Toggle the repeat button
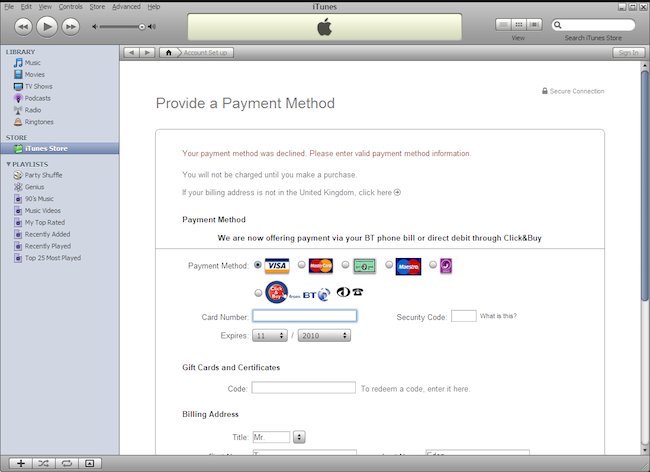 67,463
